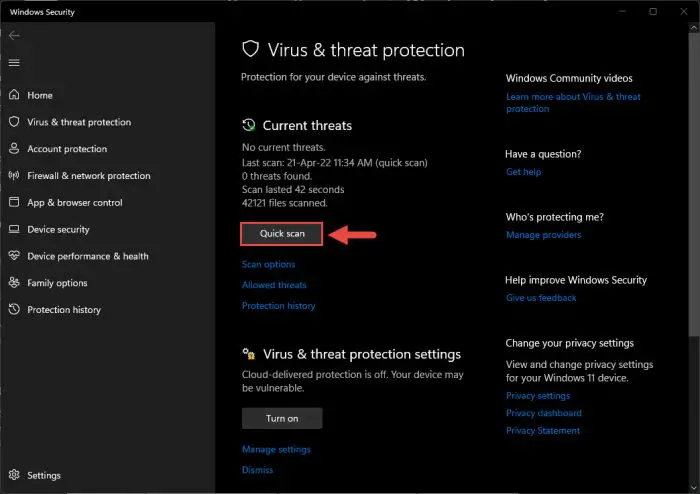Click the Device security laptop icon
This screenshot has height=494, width=700.
tap(14, 229)
